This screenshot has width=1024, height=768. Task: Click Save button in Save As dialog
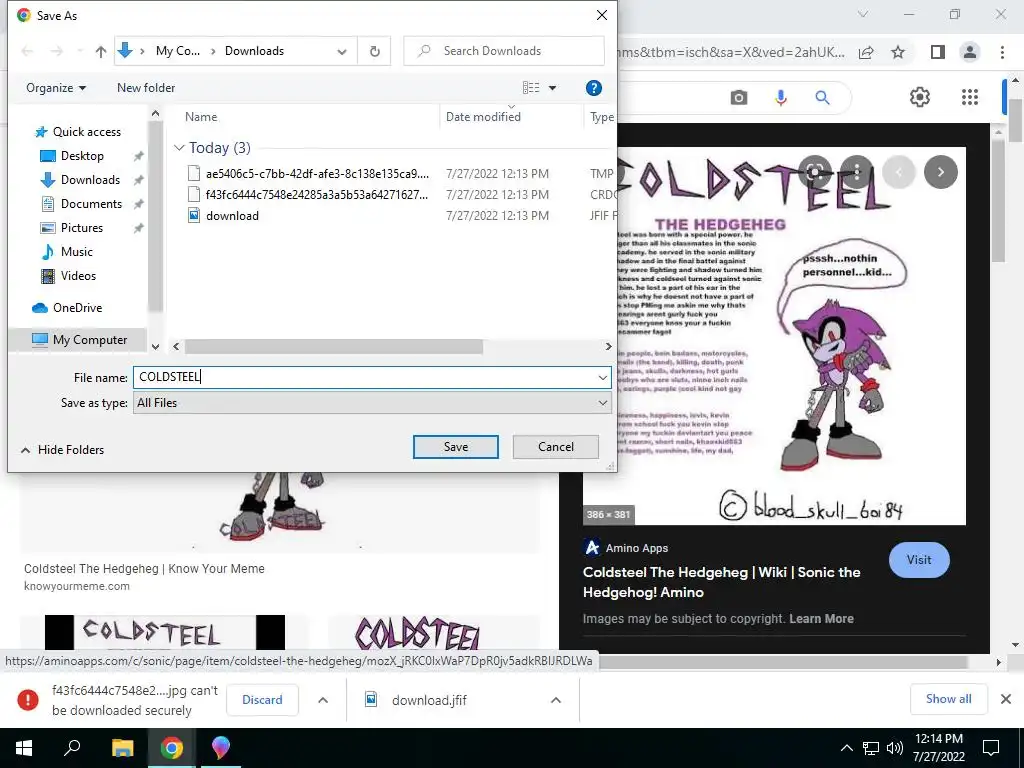coord(455,447)
